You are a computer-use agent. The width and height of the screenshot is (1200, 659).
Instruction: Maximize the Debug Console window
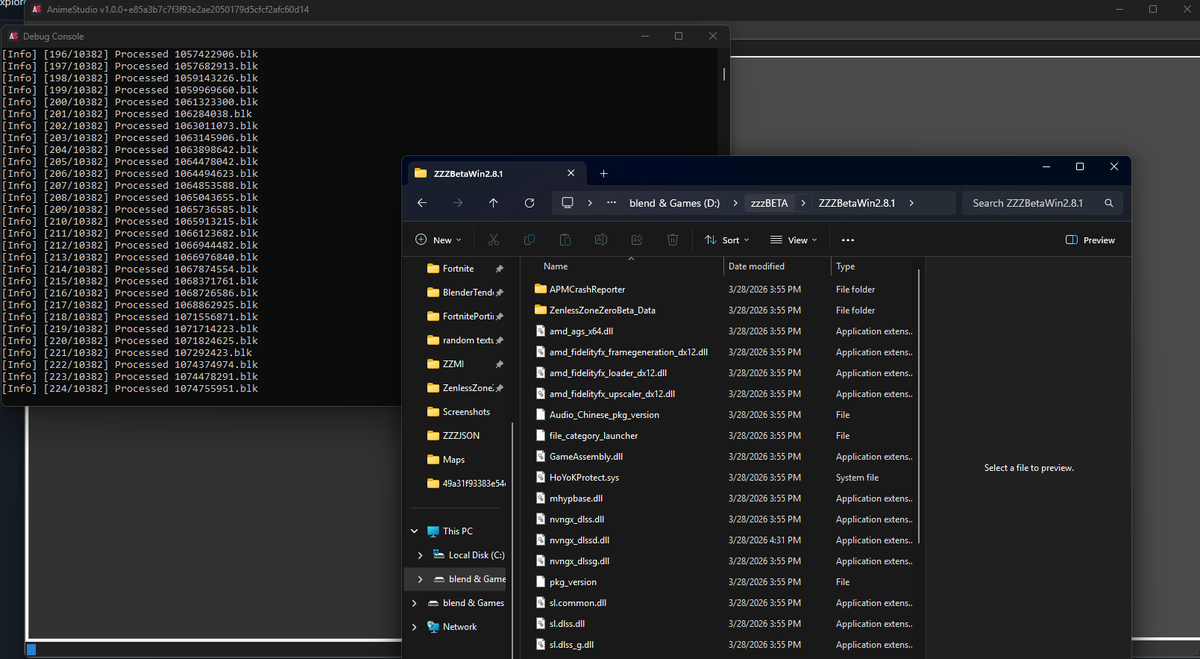click(x=678, y=36)
